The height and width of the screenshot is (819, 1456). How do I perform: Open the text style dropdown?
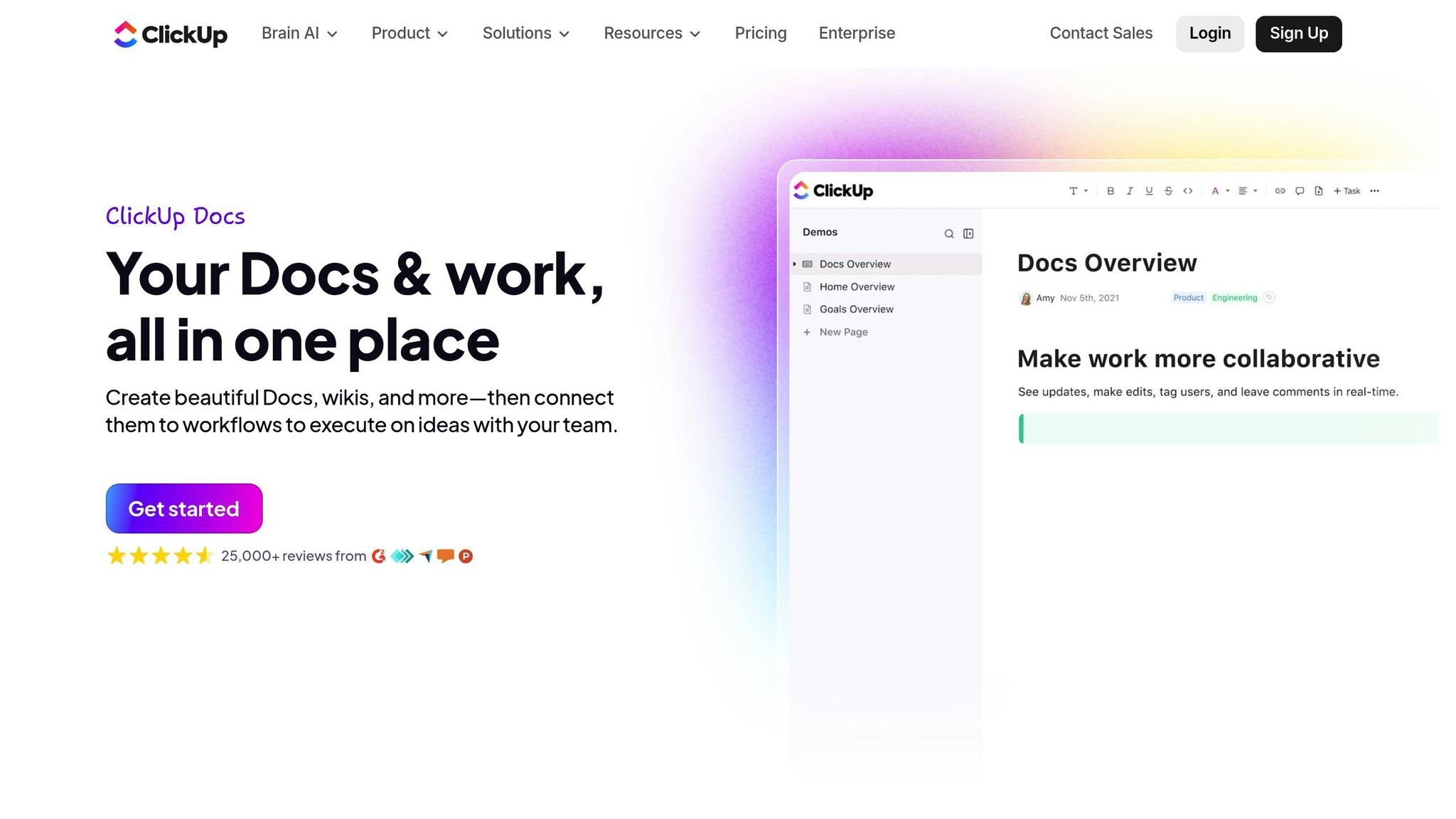[1078, 191]
